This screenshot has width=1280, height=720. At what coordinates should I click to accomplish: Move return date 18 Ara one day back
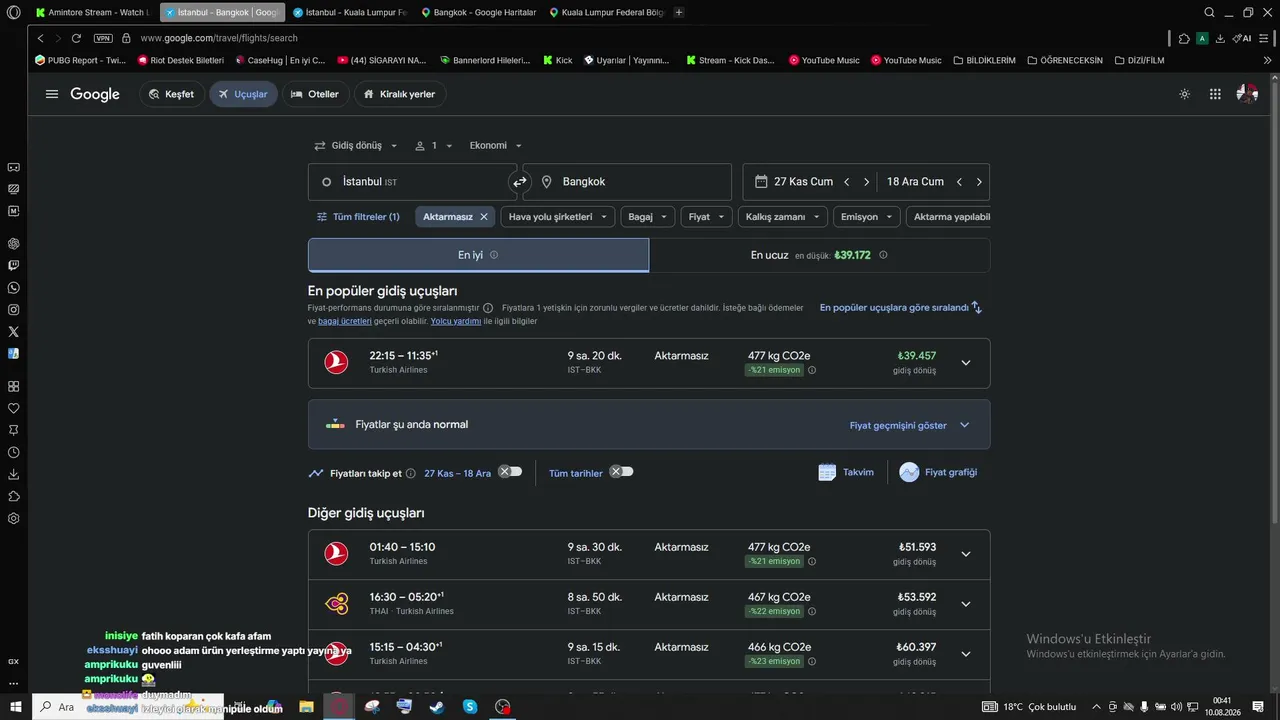(959, 182)
